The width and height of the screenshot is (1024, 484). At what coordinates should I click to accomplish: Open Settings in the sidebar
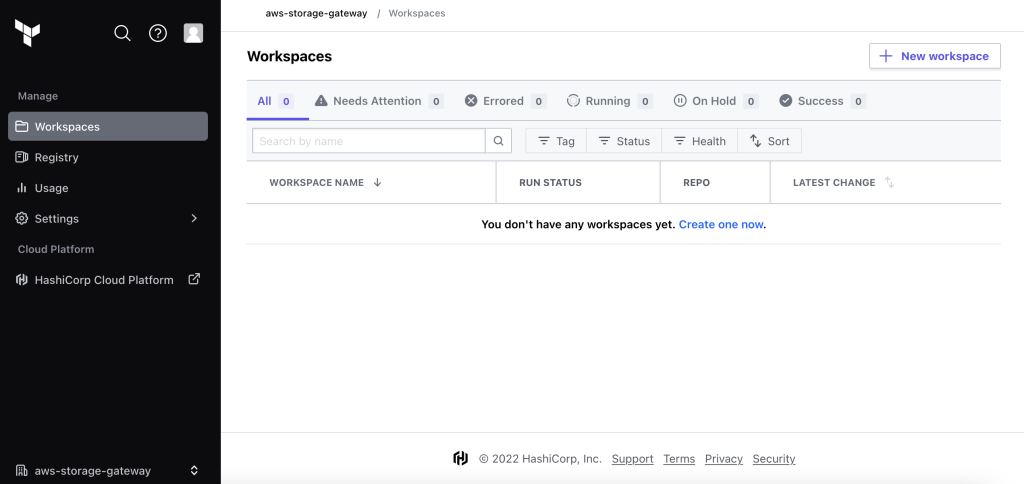108,218
